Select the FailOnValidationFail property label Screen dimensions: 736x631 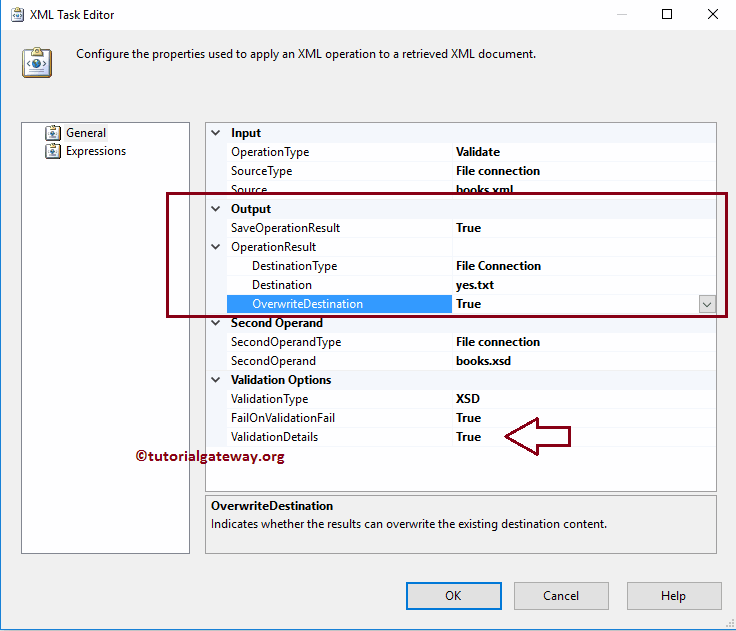click(x=283, y=418)
